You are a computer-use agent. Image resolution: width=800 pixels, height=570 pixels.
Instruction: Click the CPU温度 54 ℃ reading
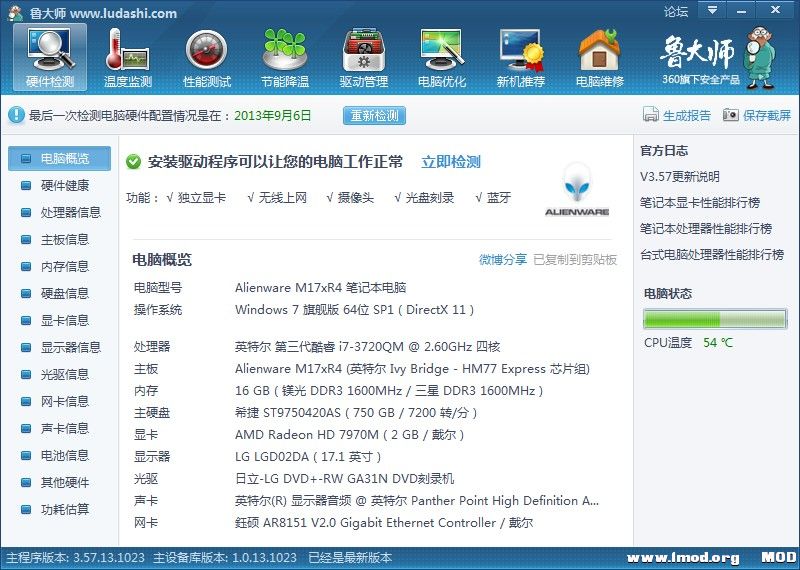coord(688,342)
